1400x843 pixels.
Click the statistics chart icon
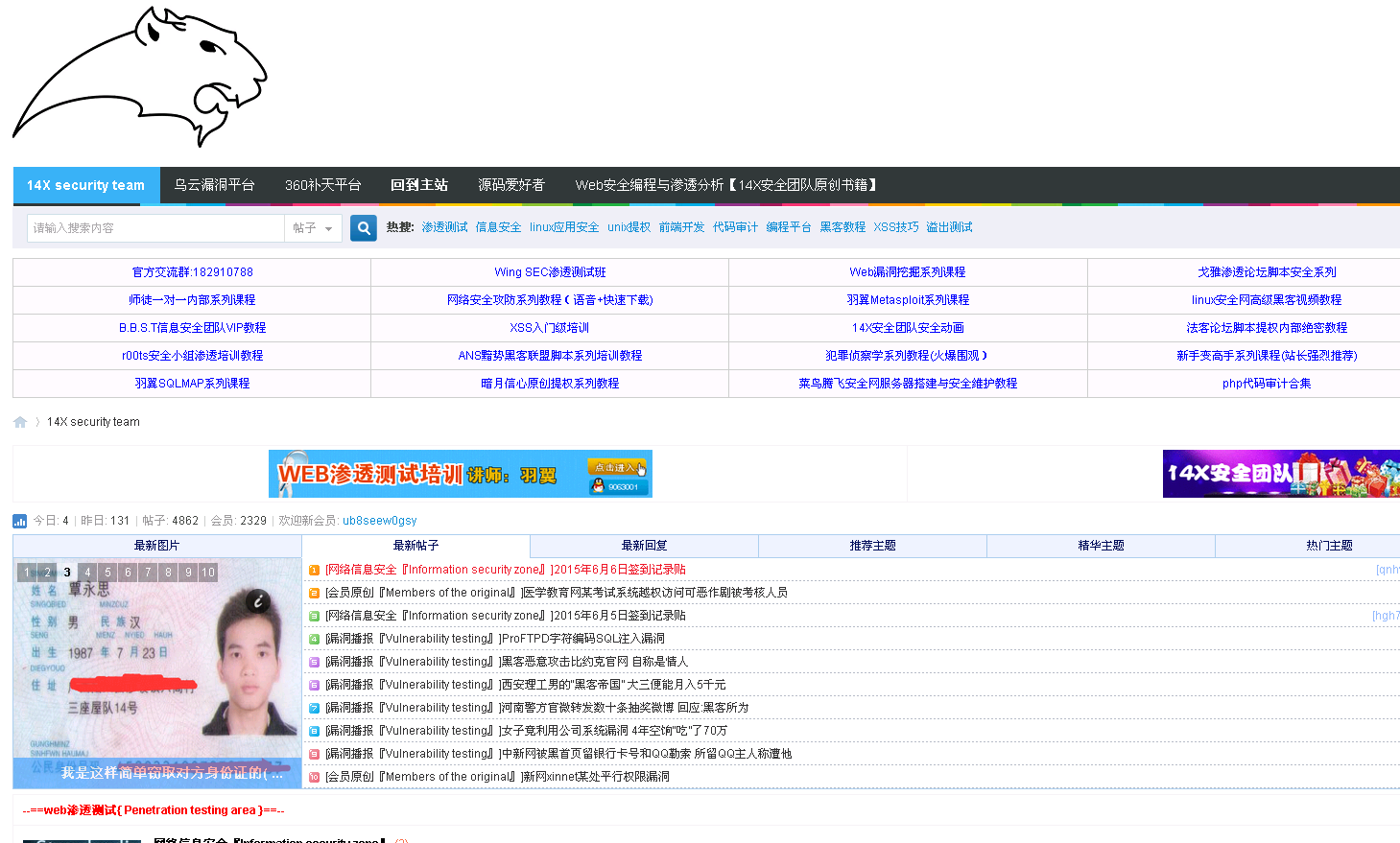coord(20,521)
